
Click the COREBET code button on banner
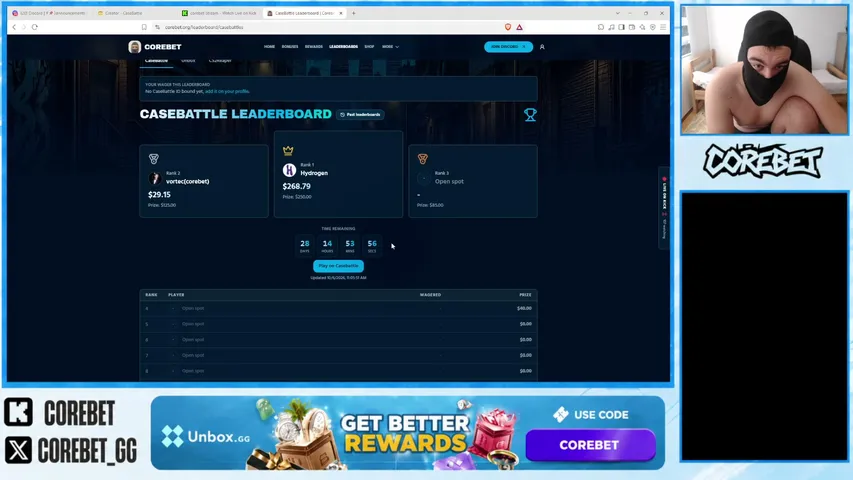click(590, 445)
